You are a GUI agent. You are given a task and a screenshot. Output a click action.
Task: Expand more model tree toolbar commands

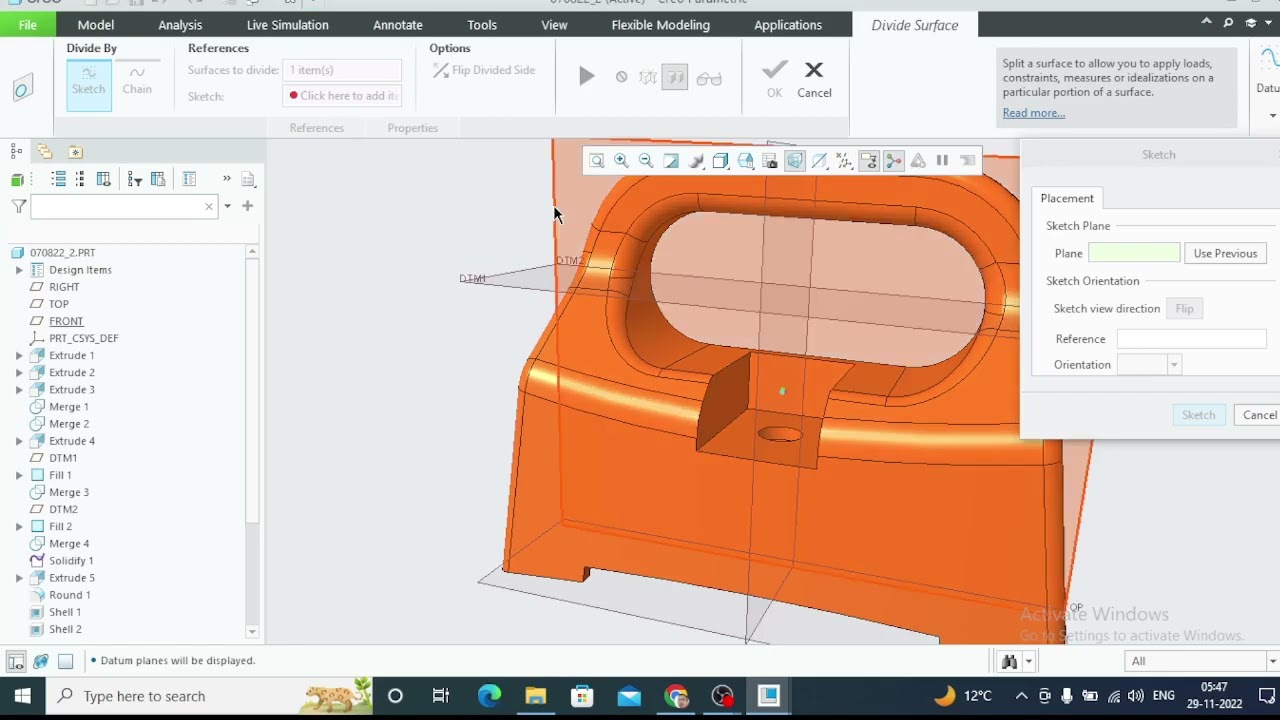point(227,179)
